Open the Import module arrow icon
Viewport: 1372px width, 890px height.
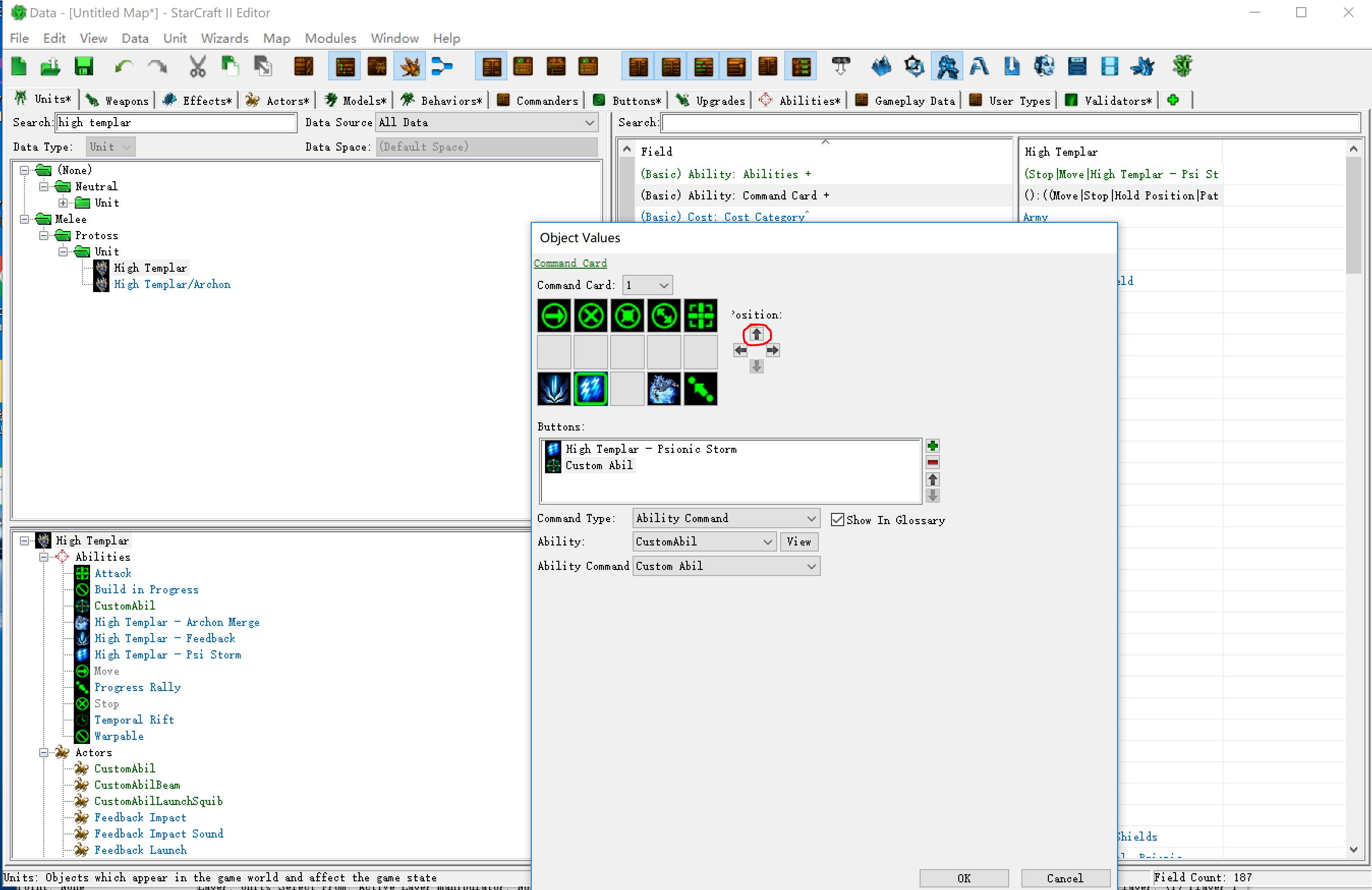click(x=1012, y=66)
